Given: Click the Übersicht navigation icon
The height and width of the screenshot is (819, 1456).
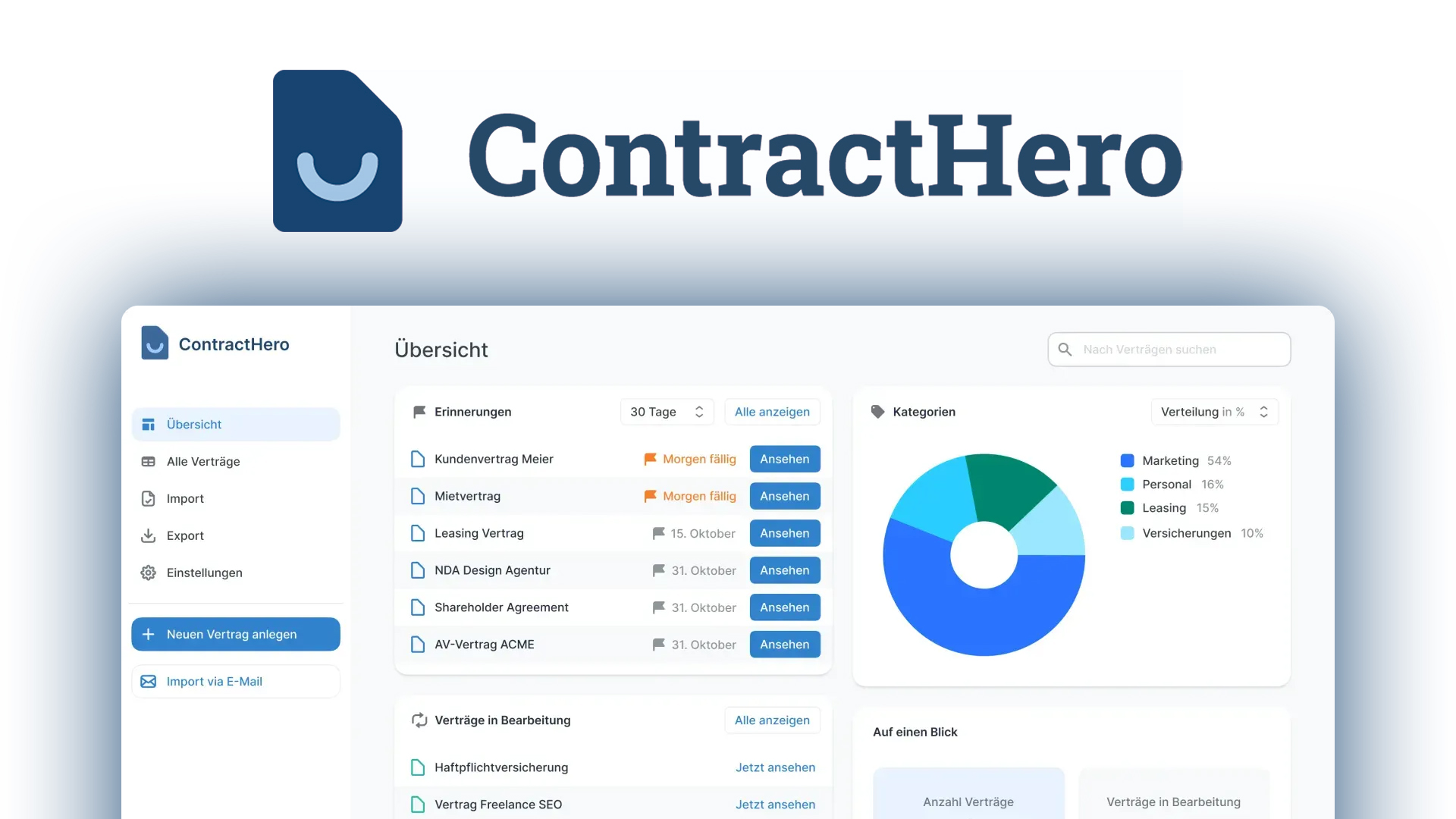Looking at the screenshot, I should 148,424.
